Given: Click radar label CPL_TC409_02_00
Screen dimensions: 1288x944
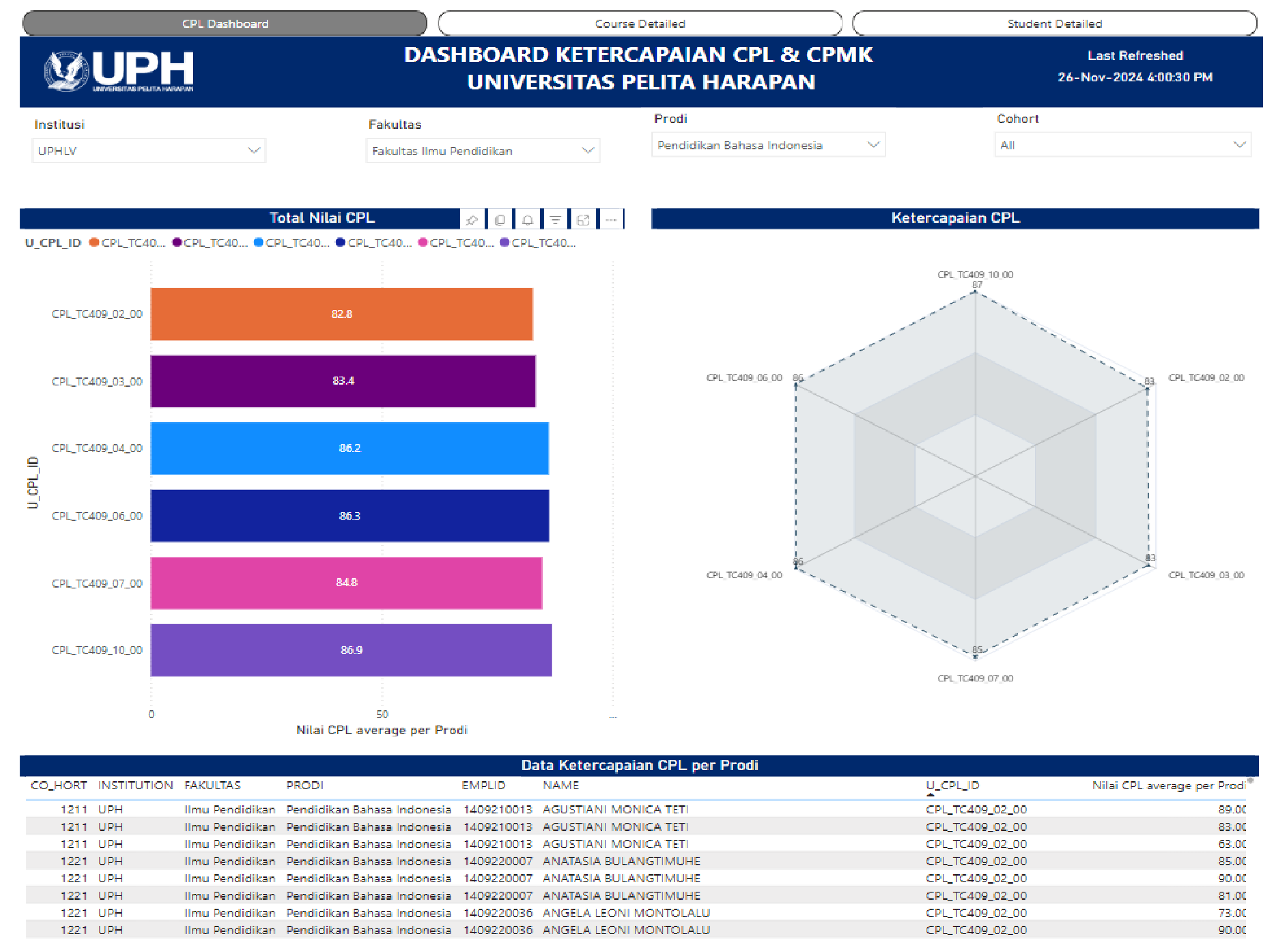Looking at the screenshot, I should click(1207, 378).
